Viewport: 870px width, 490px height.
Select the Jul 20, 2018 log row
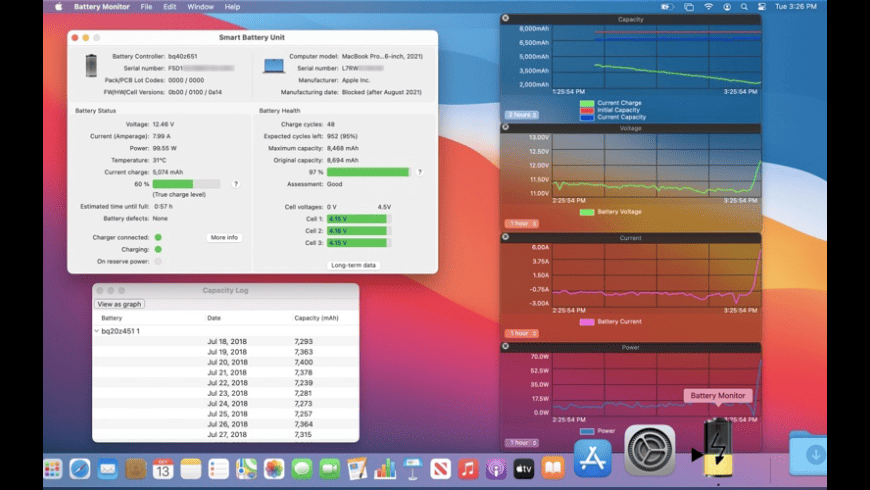[226, 362]
